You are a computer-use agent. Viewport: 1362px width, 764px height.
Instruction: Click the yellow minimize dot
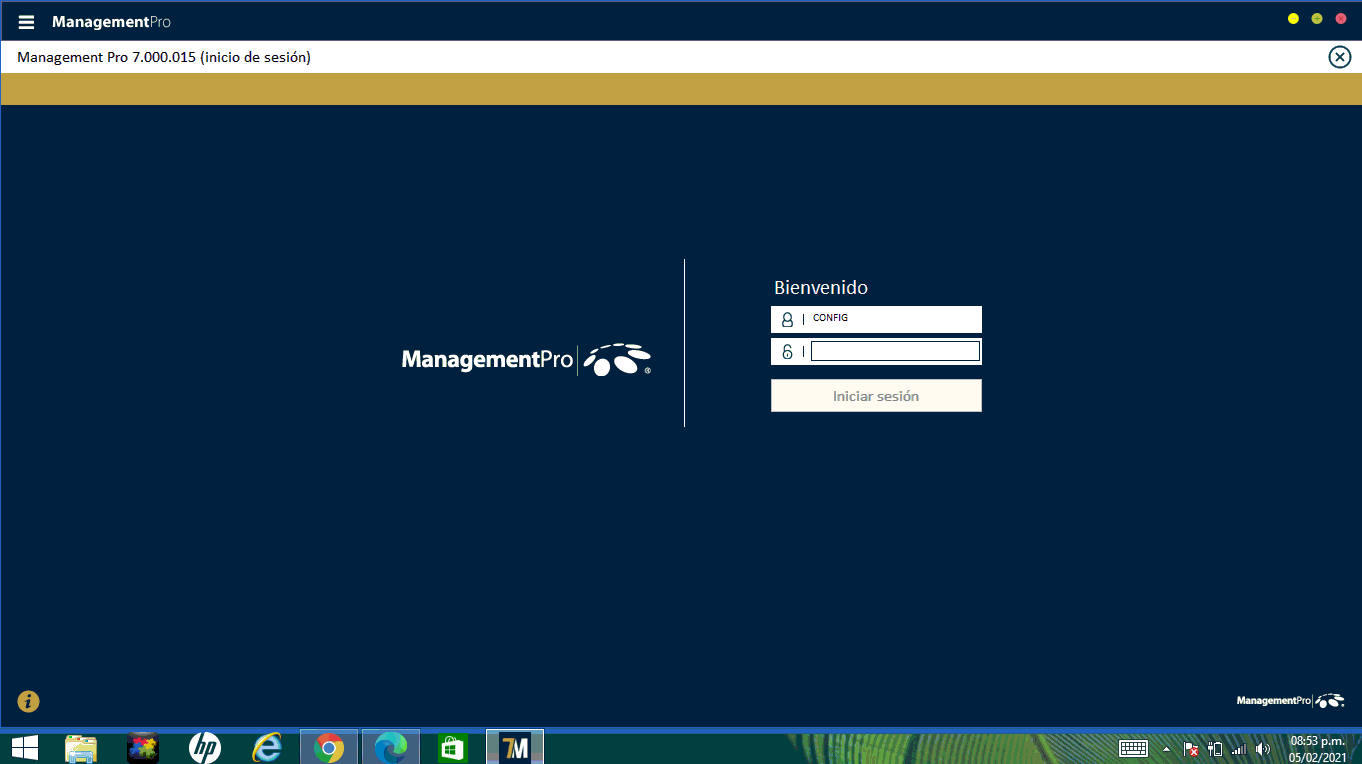tap(1293, 19)
